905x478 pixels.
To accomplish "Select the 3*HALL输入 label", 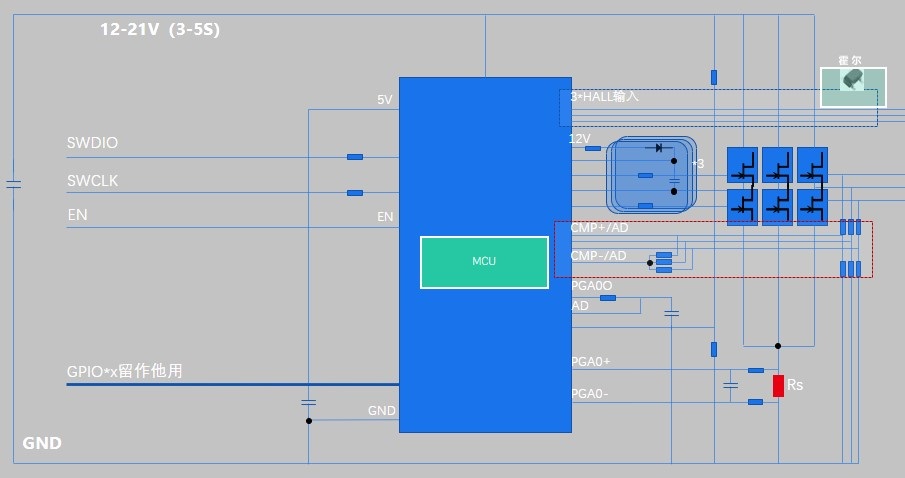I will [604, 97].
